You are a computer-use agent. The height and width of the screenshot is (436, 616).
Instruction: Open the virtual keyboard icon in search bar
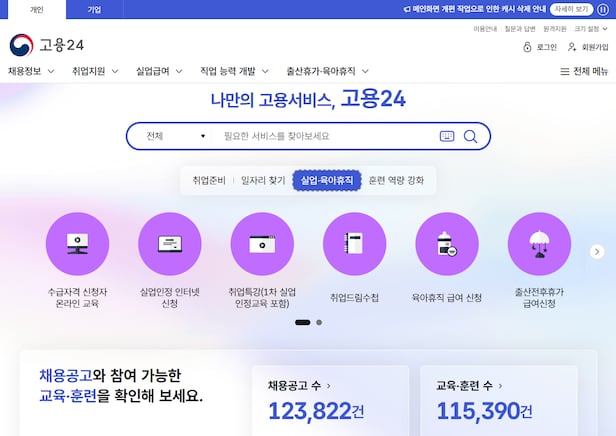pos(446,136)
